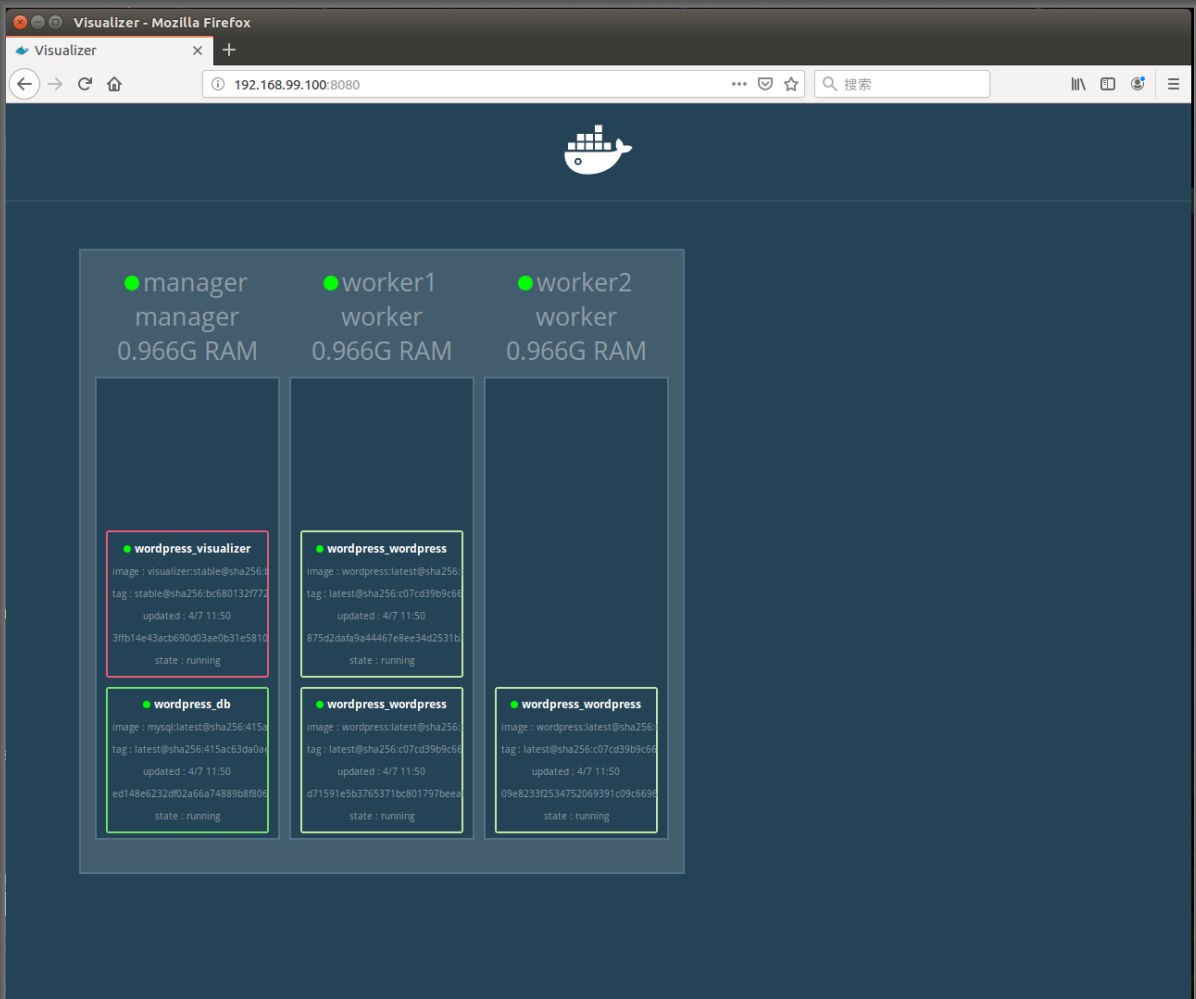
Task: Click the 0.966G RAM text under manager
Action: pyautogui.click(x=188, y=351)
